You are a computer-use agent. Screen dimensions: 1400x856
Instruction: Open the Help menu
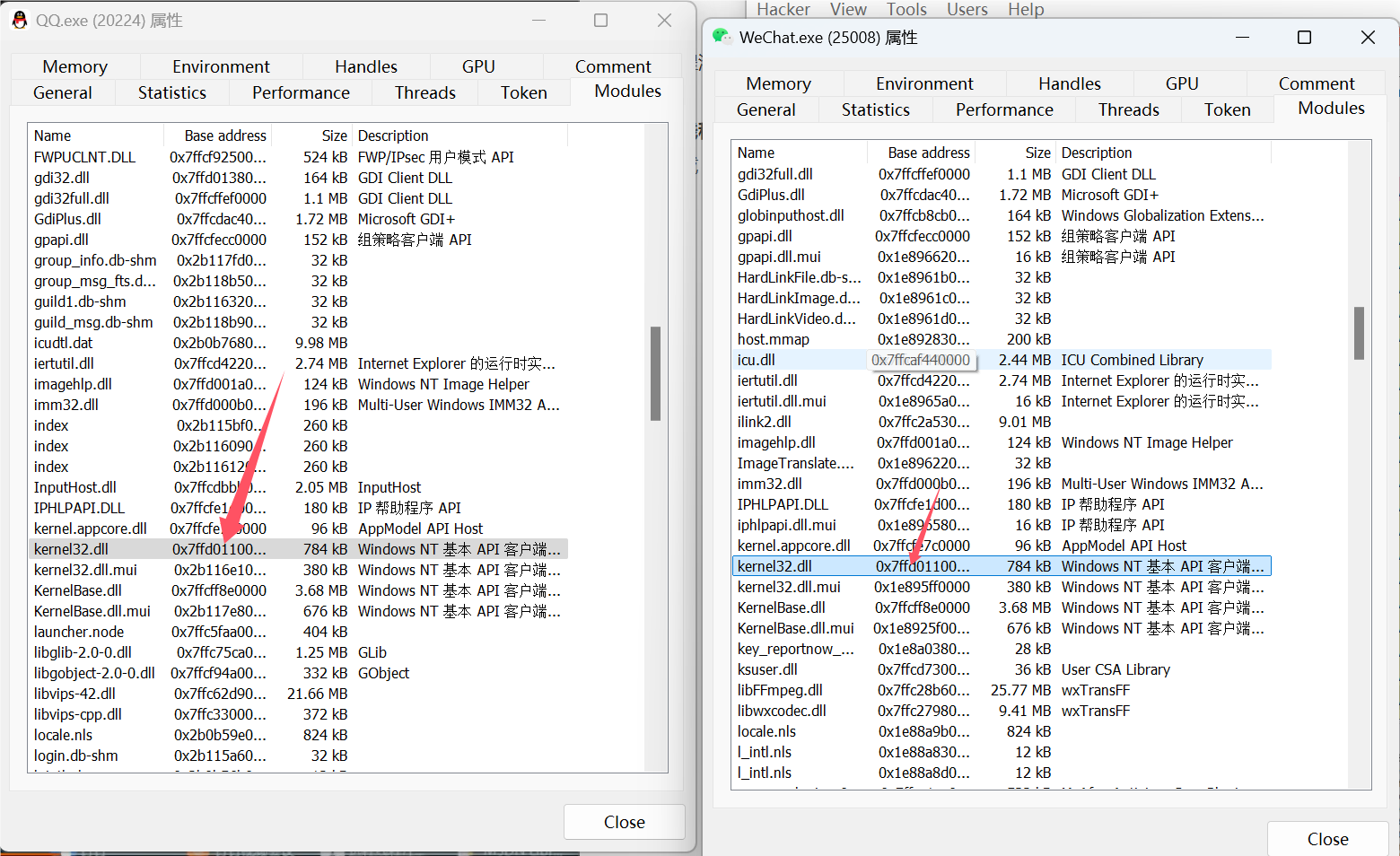coord(1026,9)
